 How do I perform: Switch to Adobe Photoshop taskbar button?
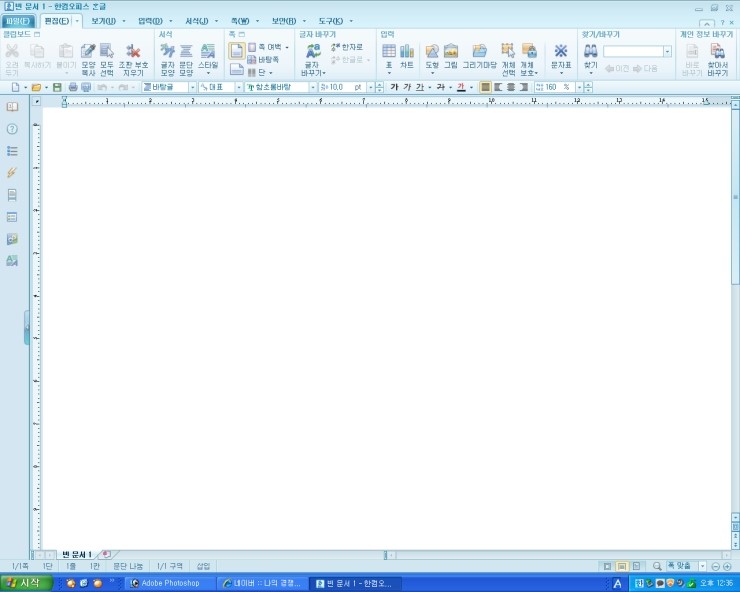pos(170,584)
